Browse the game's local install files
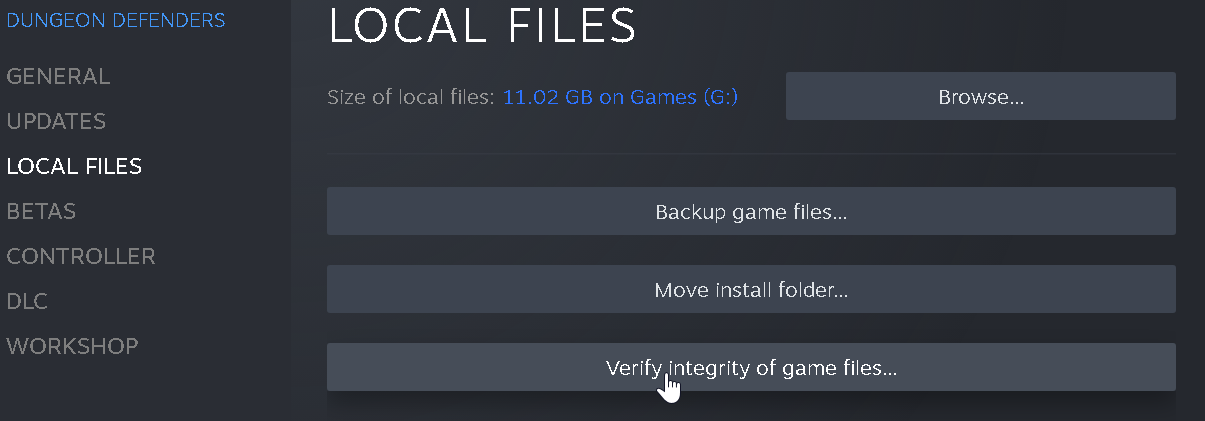This screenshot has height=421, width=1205. tap(980, 97)
